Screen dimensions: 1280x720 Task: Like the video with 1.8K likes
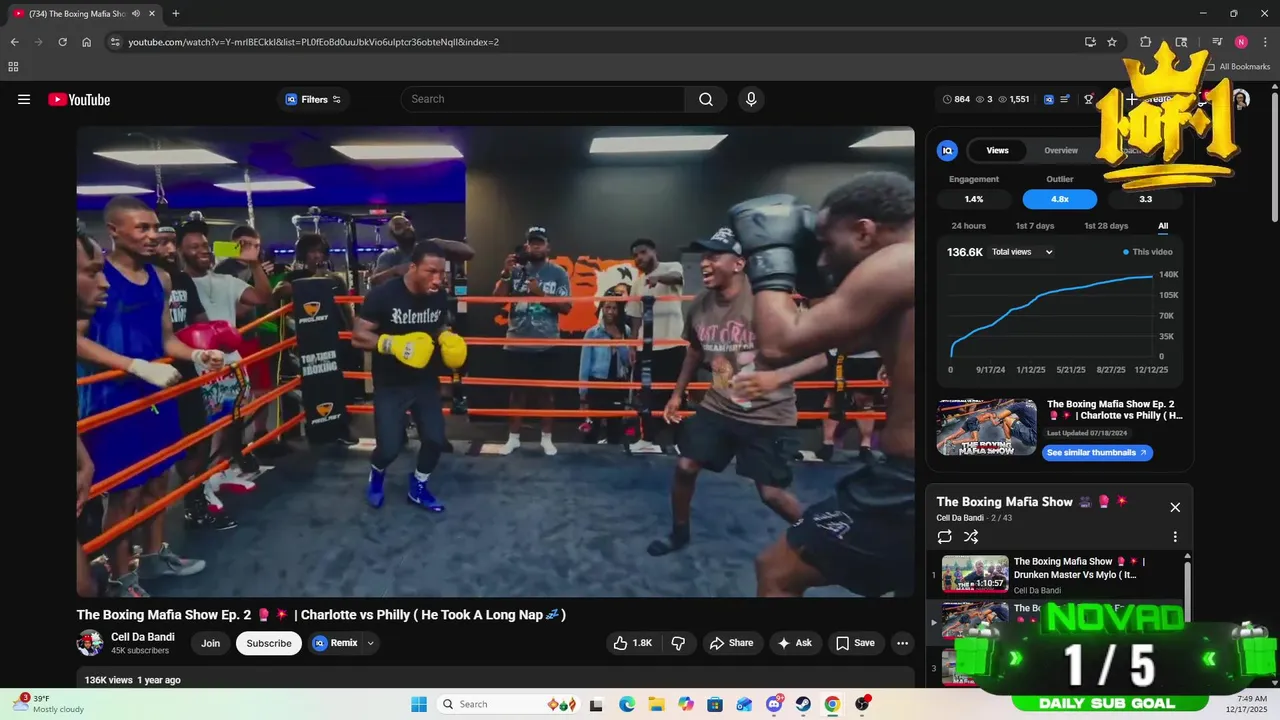tap(634, 643)
